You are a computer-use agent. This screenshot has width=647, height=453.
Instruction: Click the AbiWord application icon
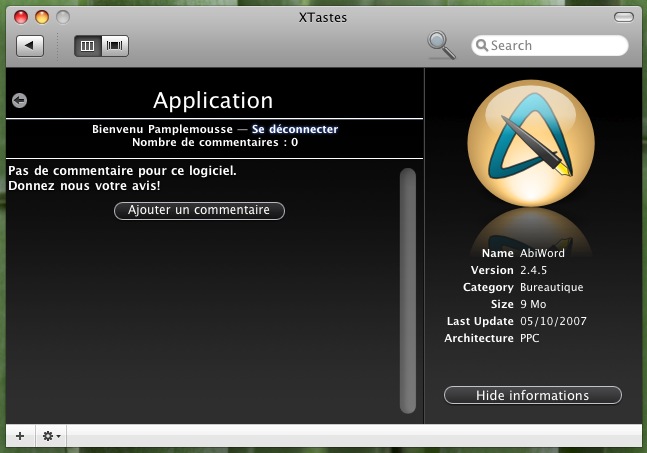[x=531, y=143]
